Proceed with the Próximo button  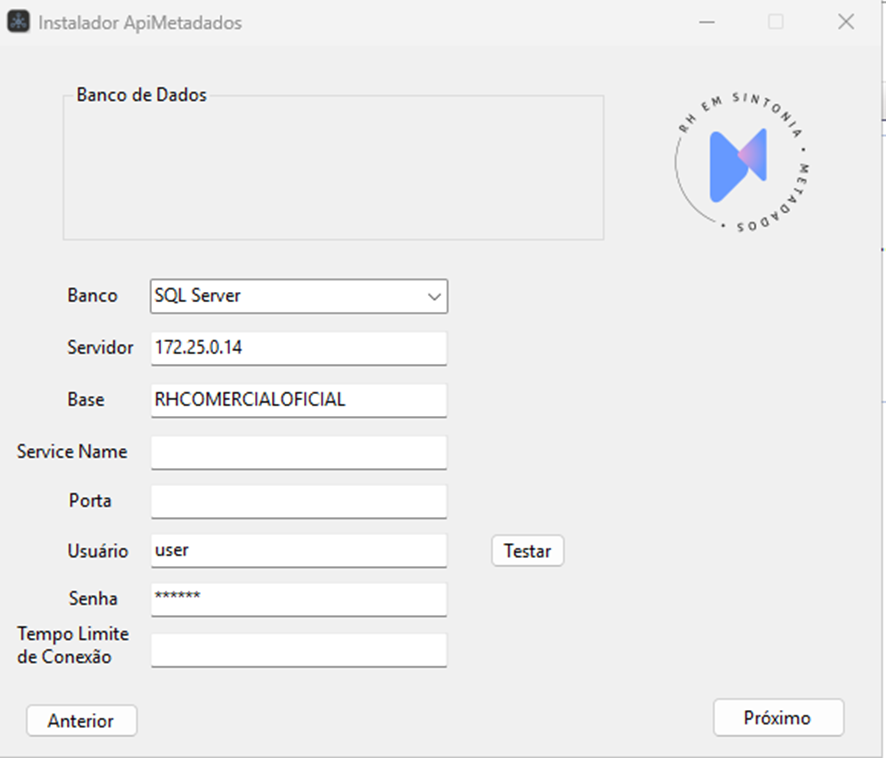778,718
